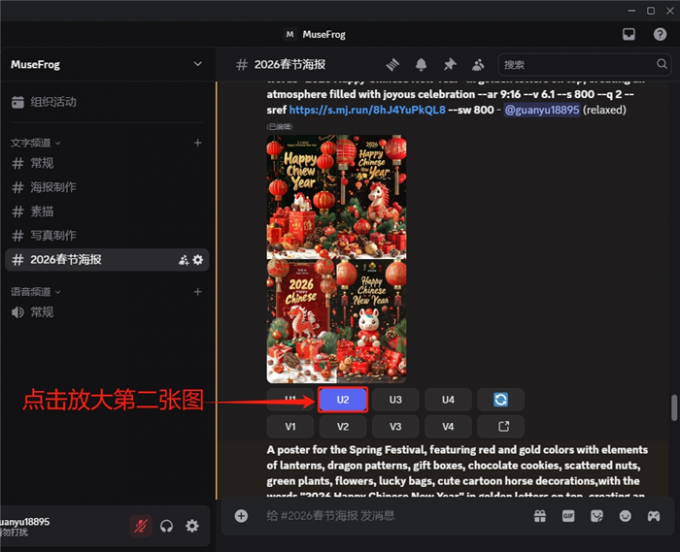Open the 海报制作 channel
Viewport: 680px width, 552px height.
[107, 187]
